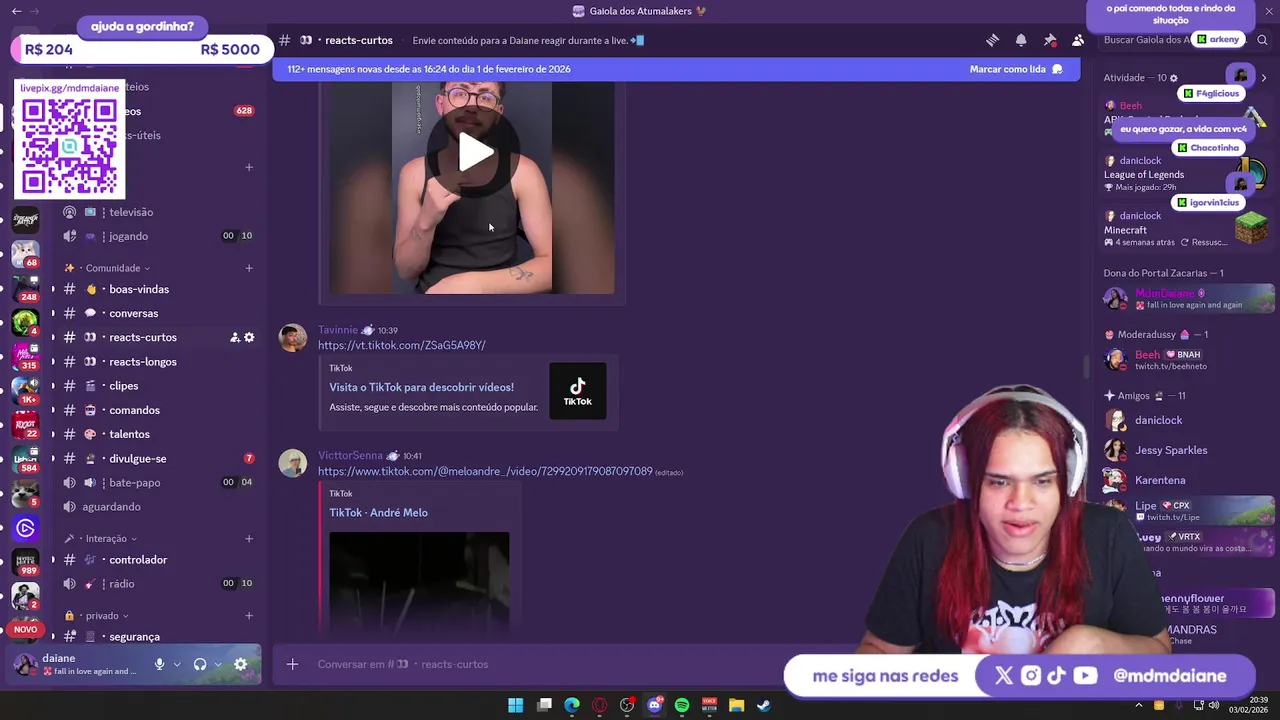
Task: Mute the microphone
Action: click(x=159, y=664)
